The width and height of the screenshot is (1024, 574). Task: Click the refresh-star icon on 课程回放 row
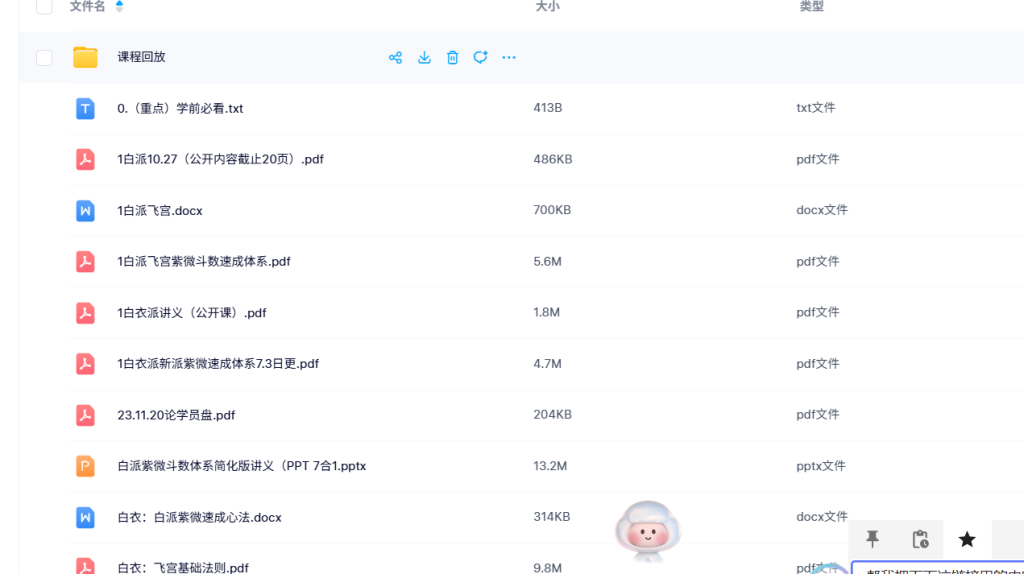[x=481, y=57]
